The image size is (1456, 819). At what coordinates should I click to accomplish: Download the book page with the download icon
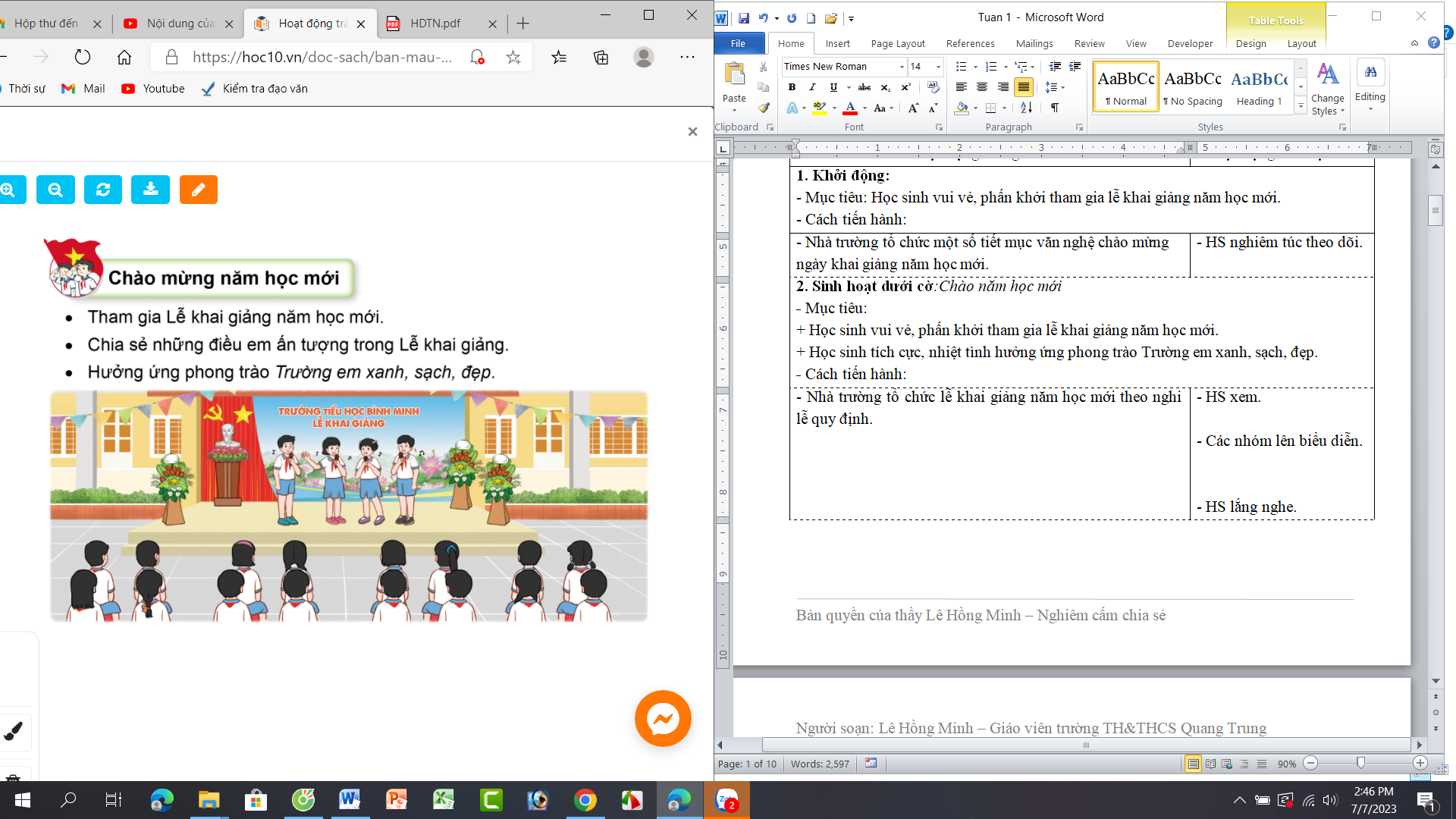click(150, 190)
